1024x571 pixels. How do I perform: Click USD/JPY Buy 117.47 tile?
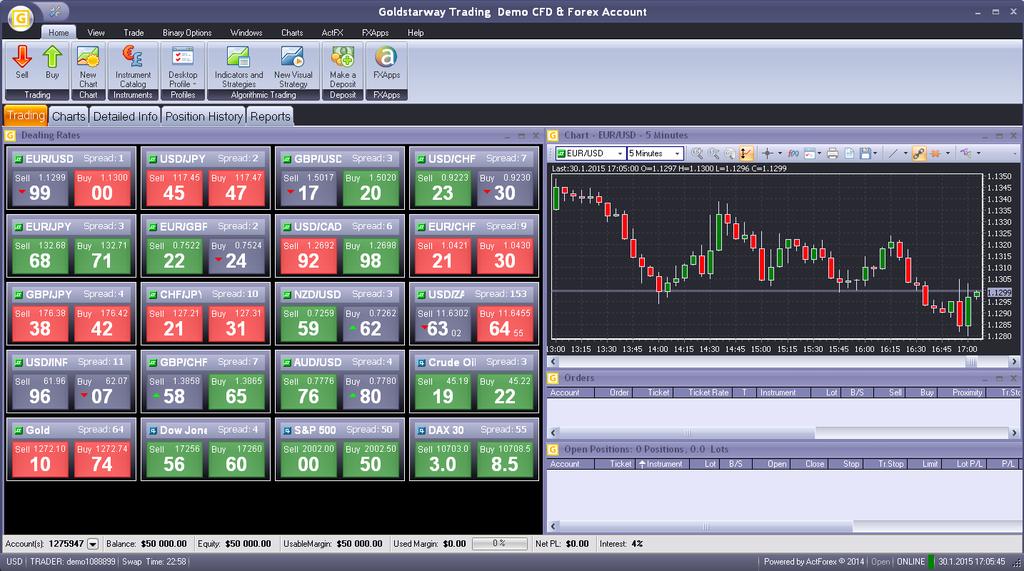click(x=236, y=188)
